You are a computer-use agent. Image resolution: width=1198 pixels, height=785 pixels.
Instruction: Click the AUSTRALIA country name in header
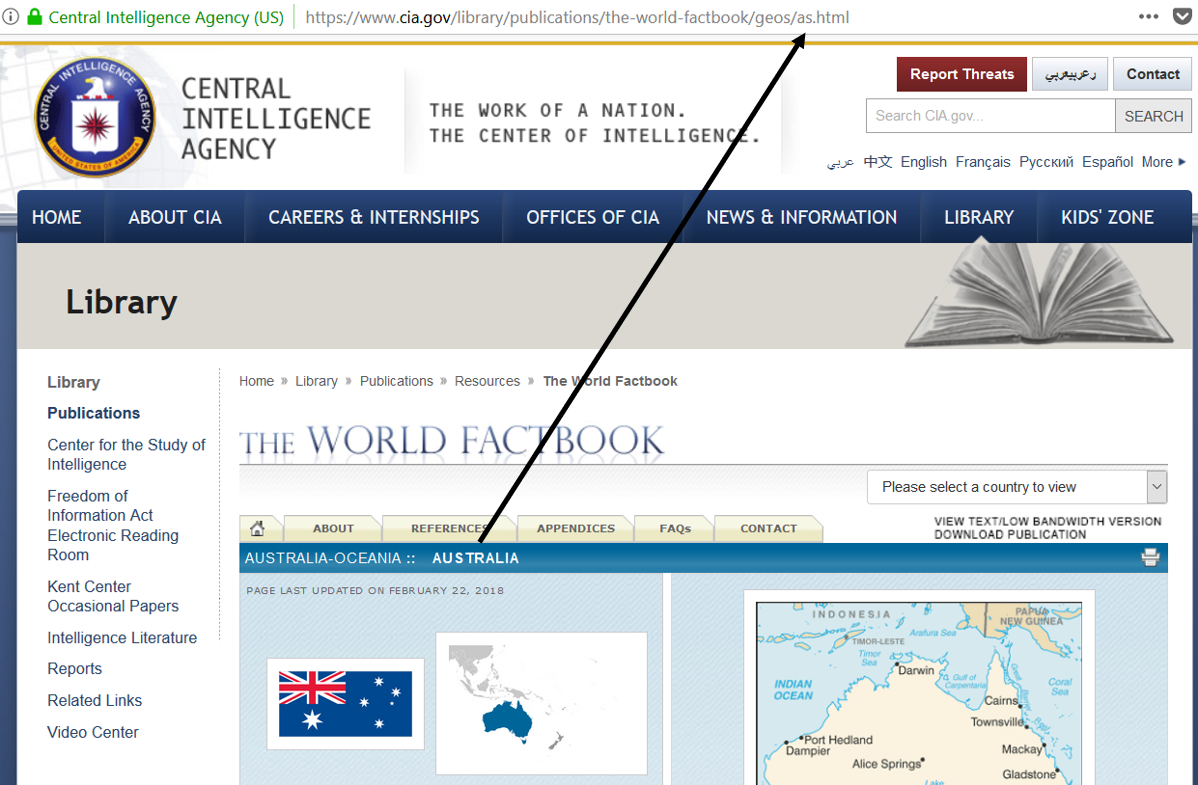[475, 558]
